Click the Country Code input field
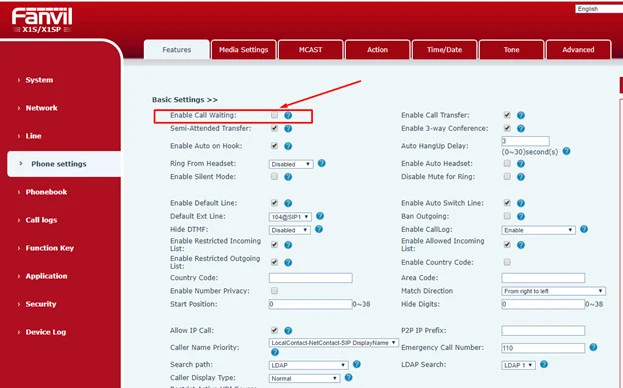Screen dimensions: 623x388 pos(311,278)
